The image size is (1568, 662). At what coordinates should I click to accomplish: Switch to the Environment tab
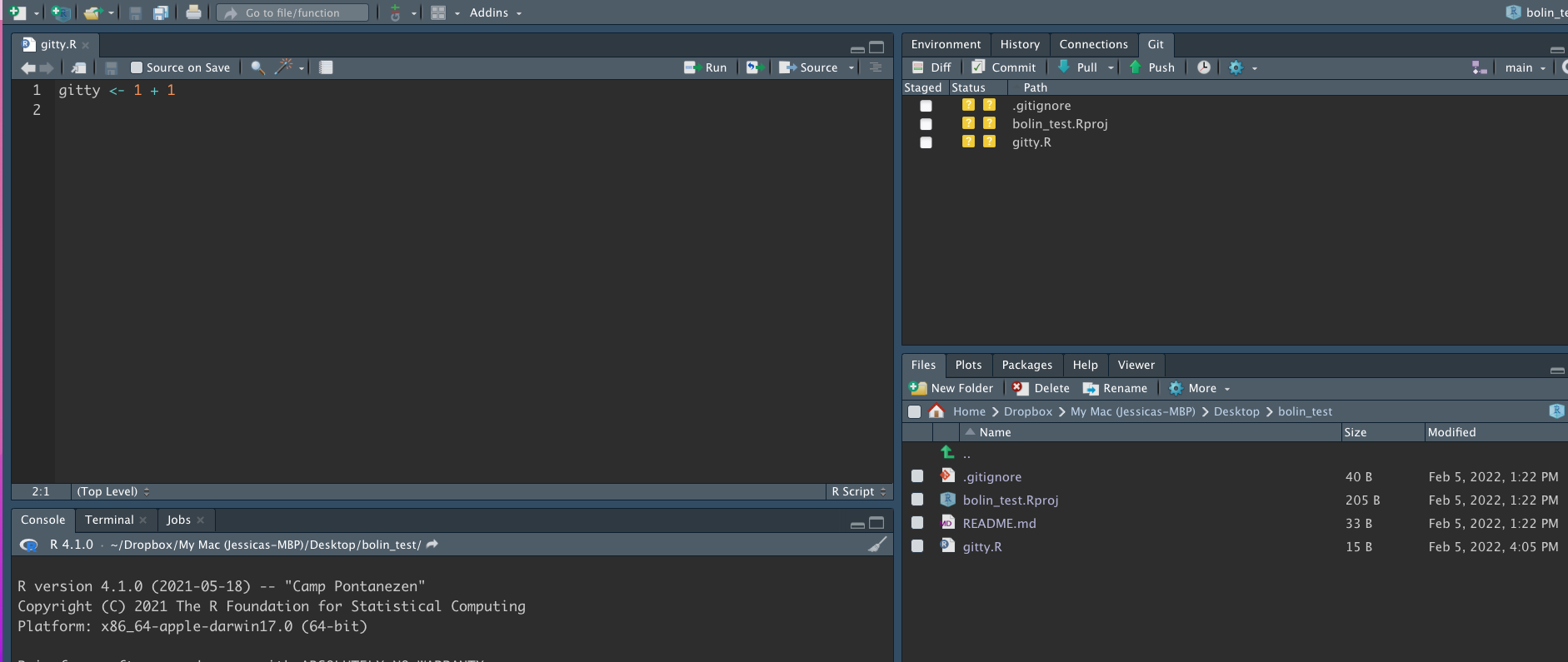[x=946, y=44]
